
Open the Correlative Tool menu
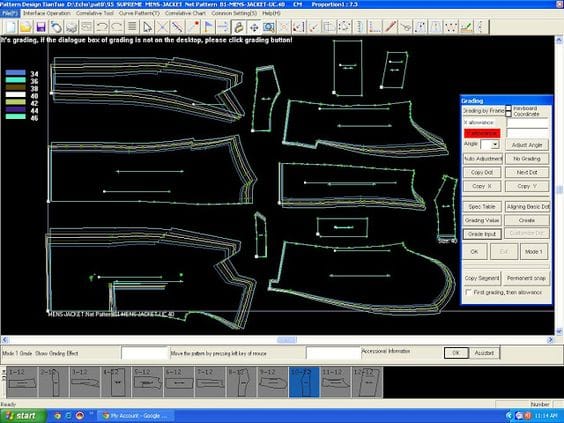tap(95, 13)
